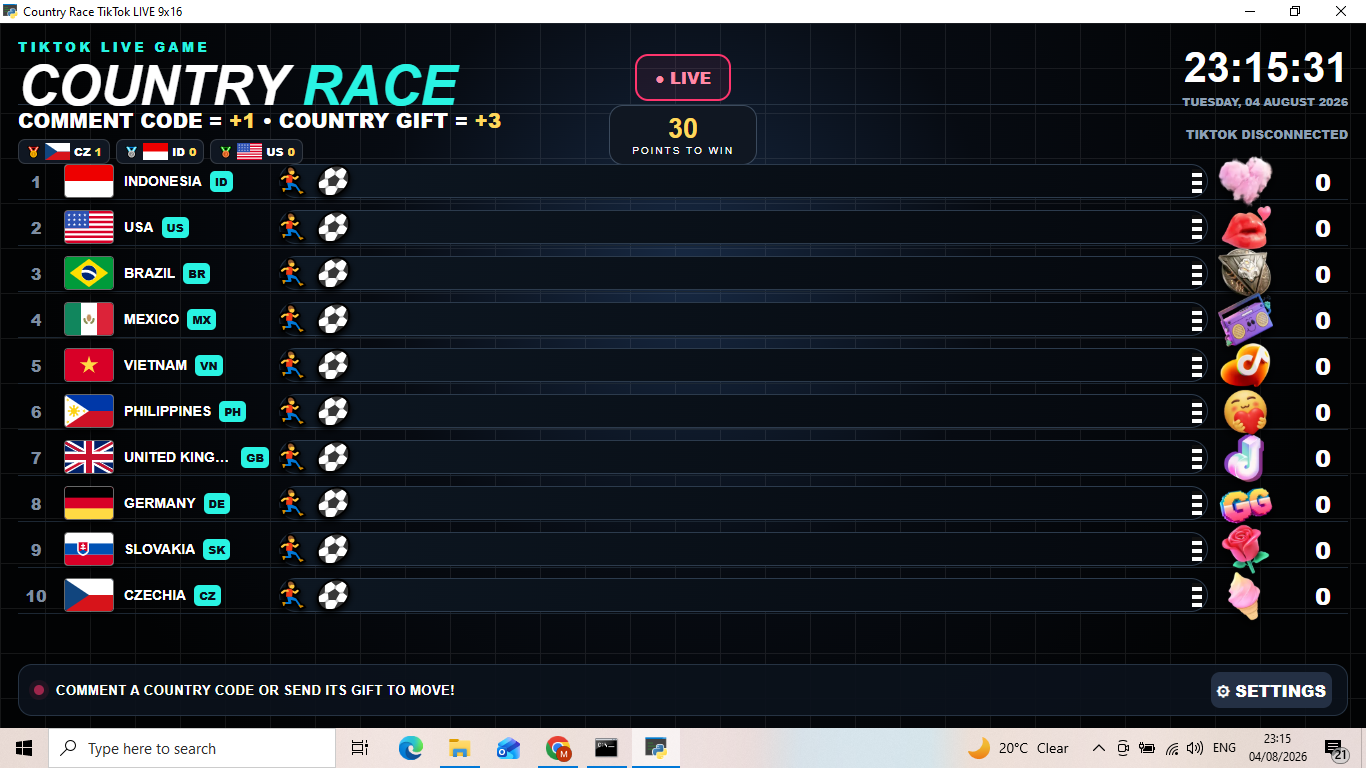Show hidden system tray icons

click(1098, 748)
